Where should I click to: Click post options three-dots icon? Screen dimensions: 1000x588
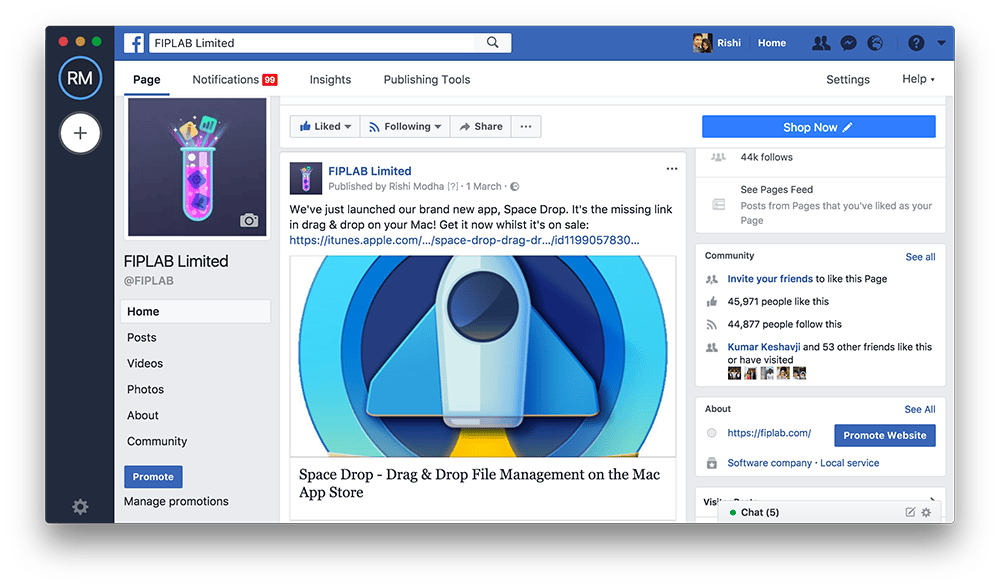point(672,169)
